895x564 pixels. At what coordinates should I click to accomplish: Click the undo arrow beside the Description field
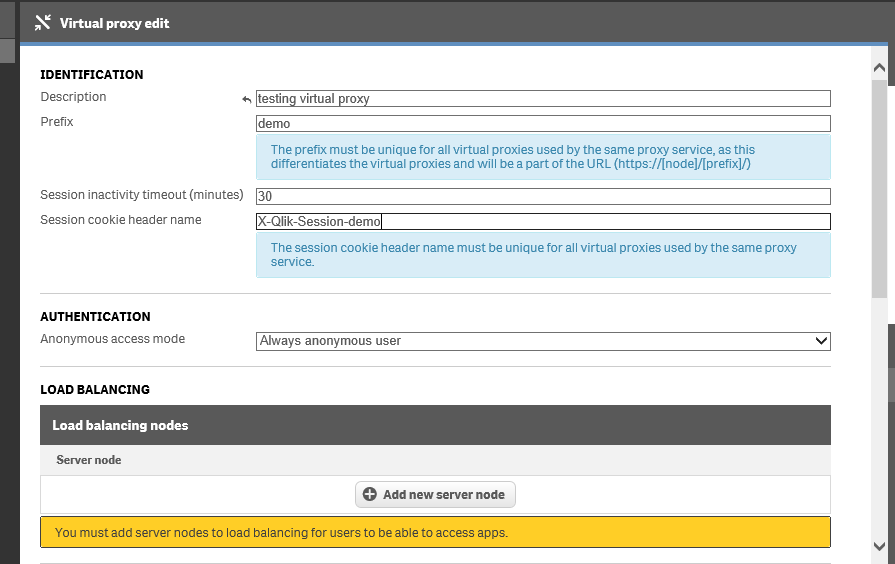[247, 99]
